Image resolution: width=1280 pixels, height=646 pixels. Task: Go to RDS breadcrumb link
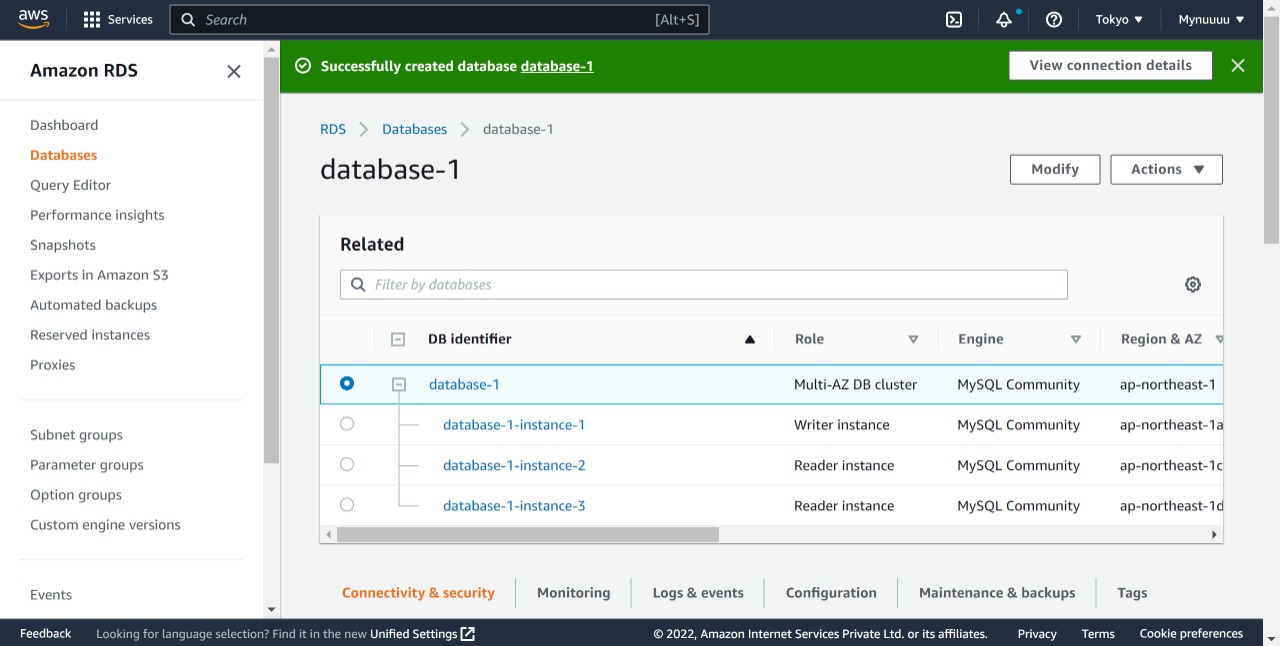pyautogui.click(x=333, y=129)
